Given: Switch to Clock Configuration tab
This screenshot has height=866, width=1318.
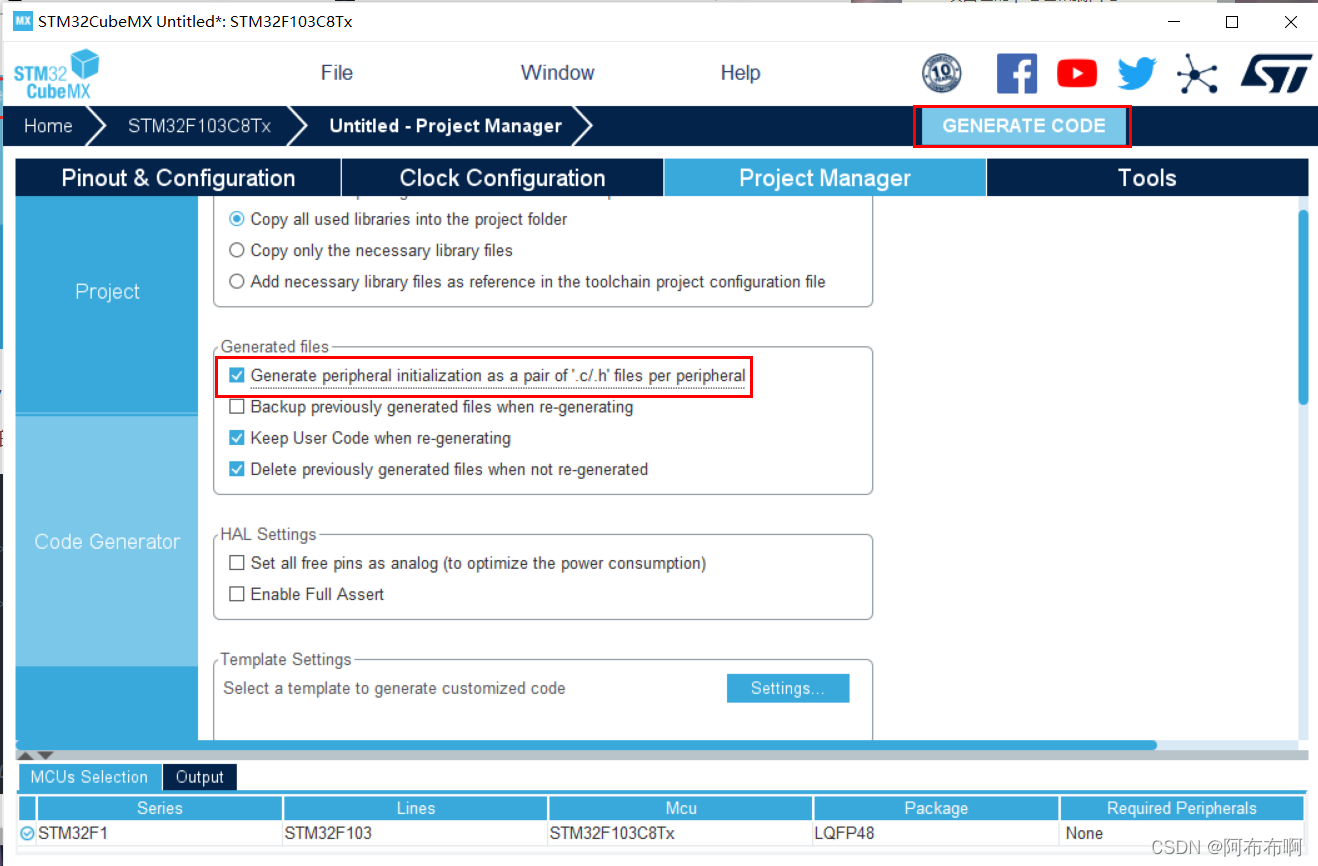Looking at the screenshot, I should 502,178.
